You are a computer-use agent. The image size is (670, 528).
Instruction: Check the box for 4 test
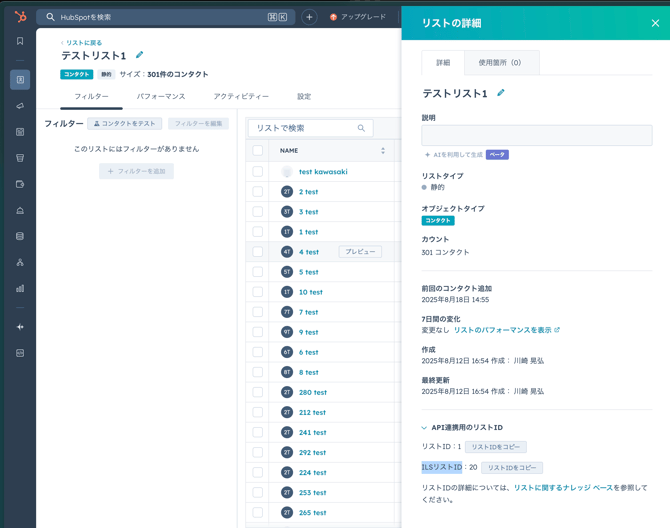(x=258, y=252)
